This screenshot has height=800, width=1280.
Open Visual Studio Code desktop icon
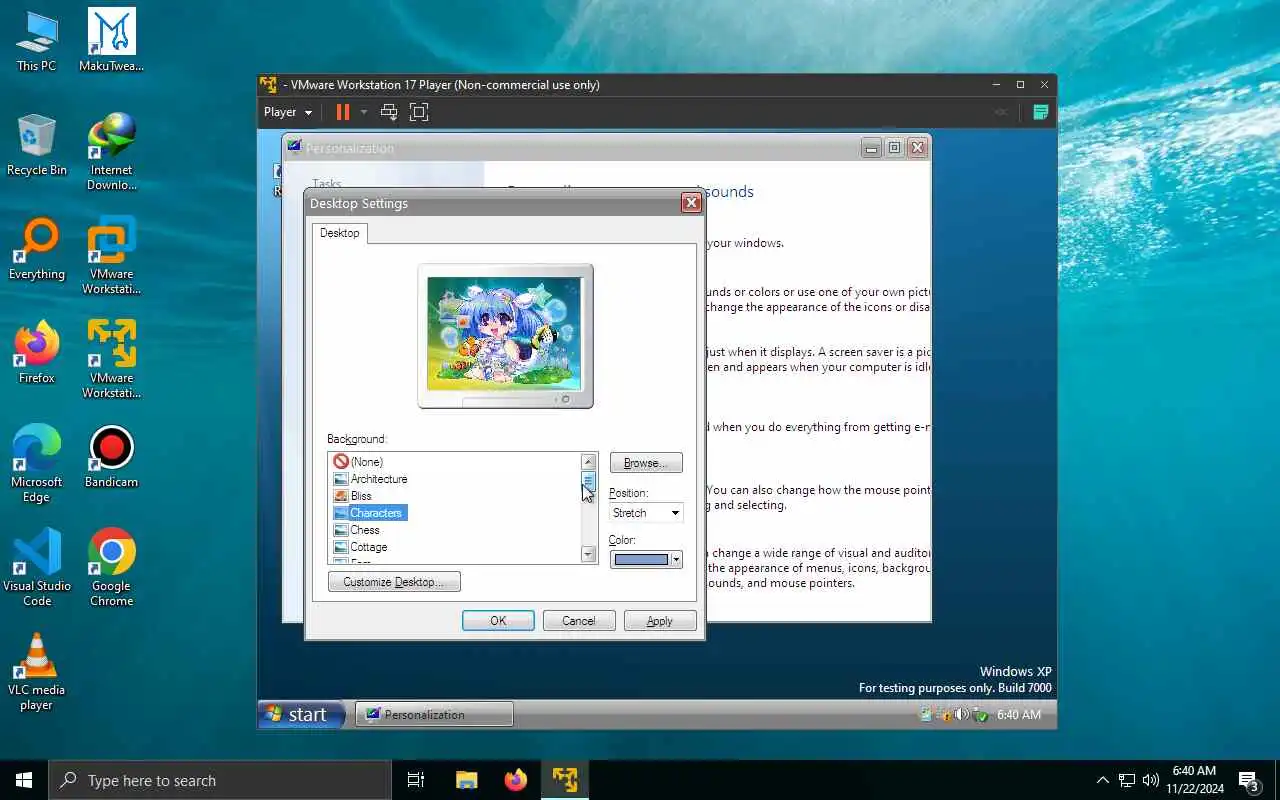(37, 568)
